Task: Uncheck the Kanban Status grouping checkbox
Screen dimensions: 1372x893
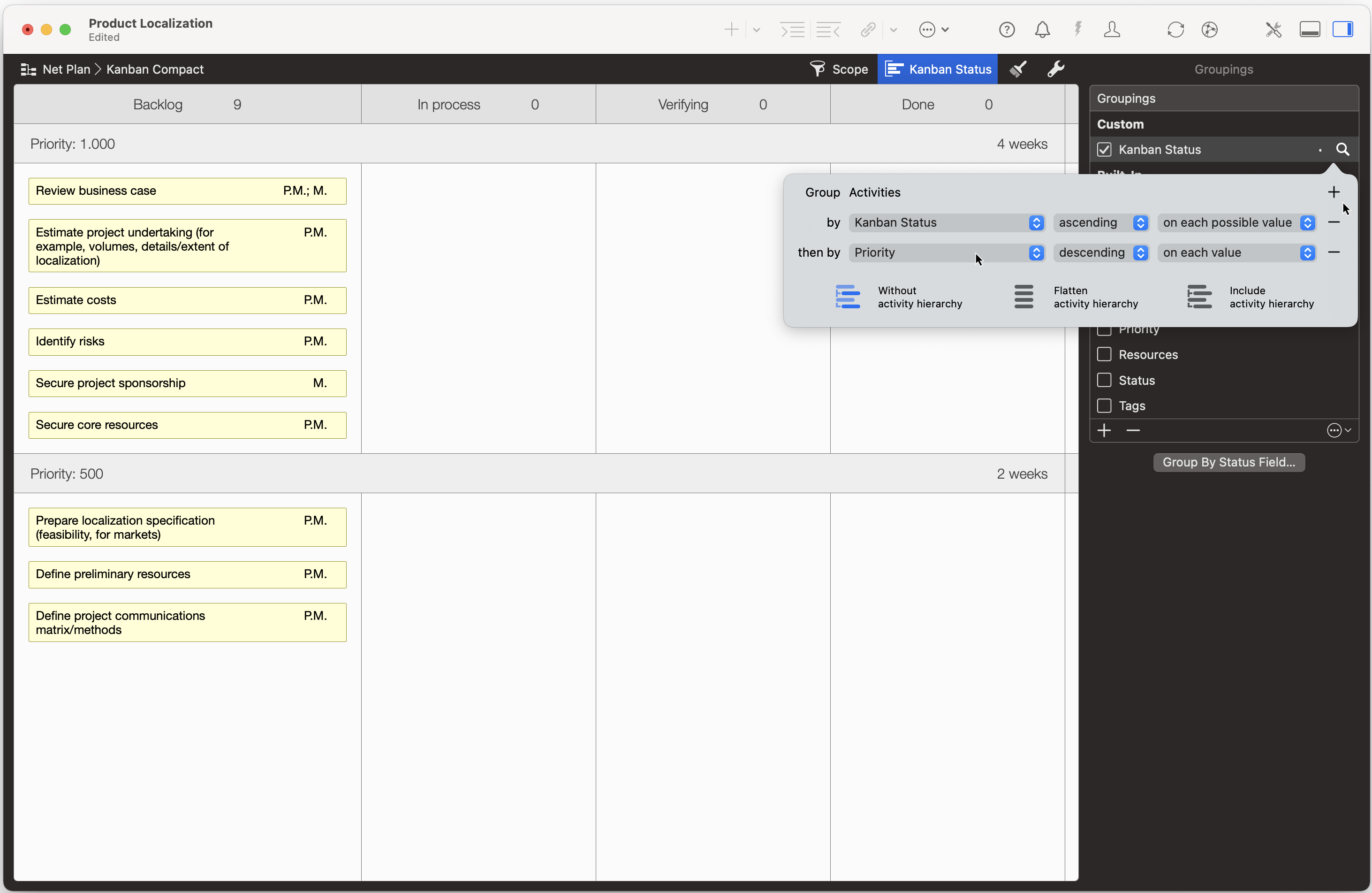Action: click(1104, 149)
